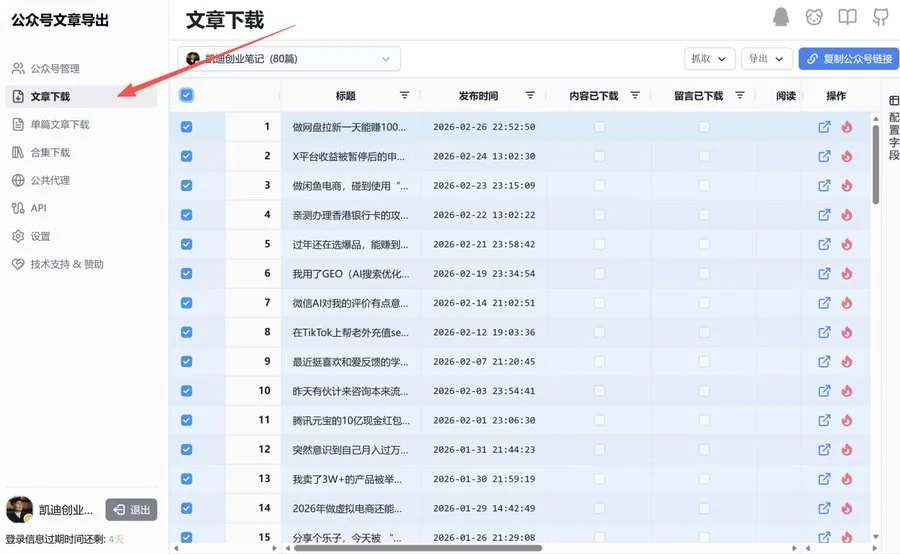Click the horizontal table scrollbar

(x=418, y=548)
